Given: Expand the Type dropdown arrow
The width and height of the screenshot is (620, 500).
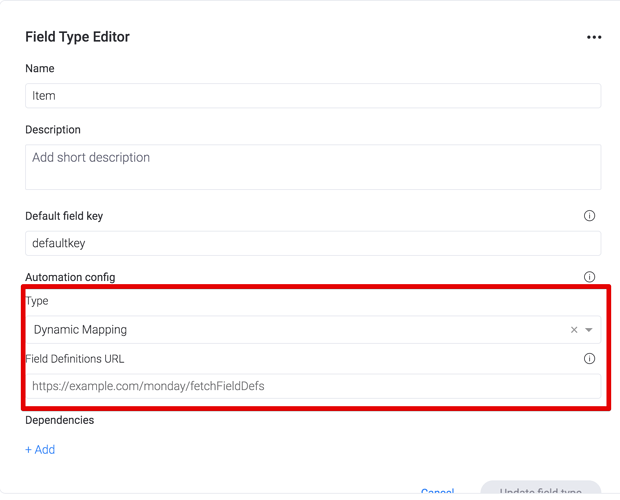Looking at the screenshot, I should (x=589, y=330).
